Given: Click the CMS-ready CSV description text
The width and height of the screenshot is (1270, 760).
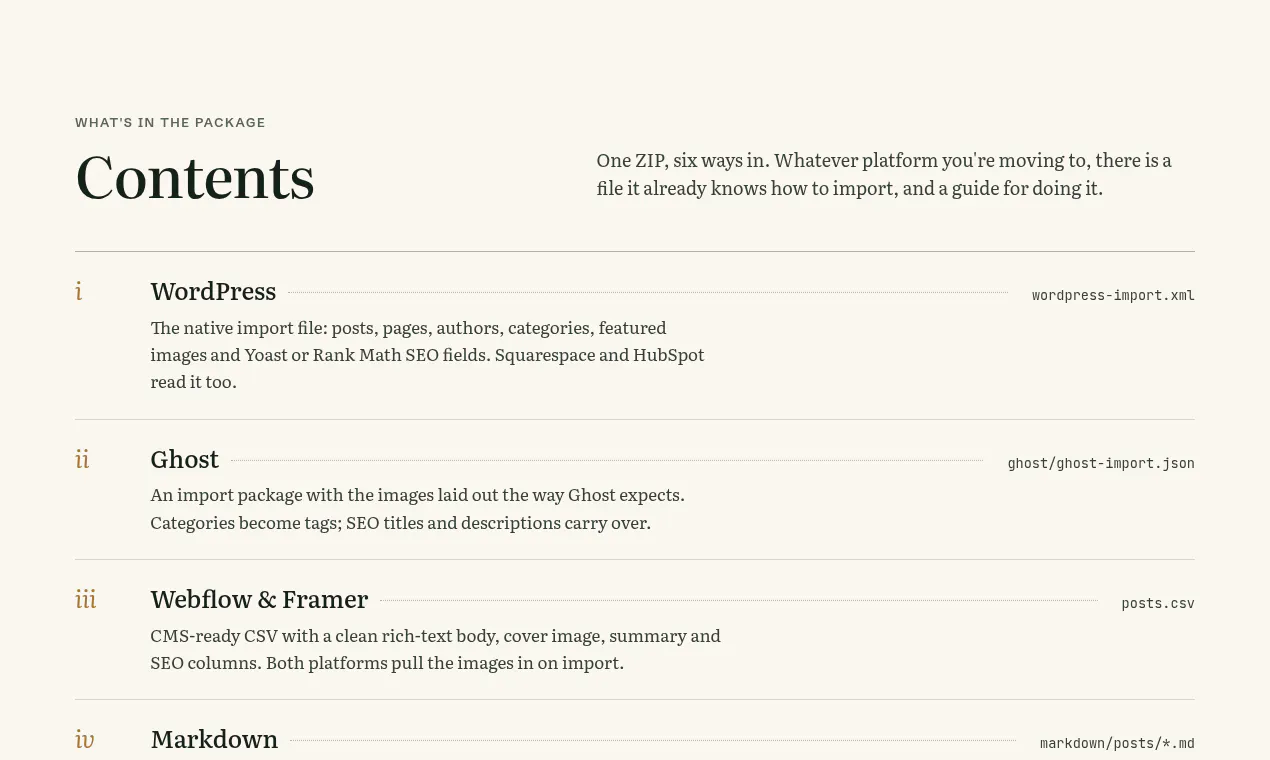Looking at the screenshot, I should click(436, 649).
